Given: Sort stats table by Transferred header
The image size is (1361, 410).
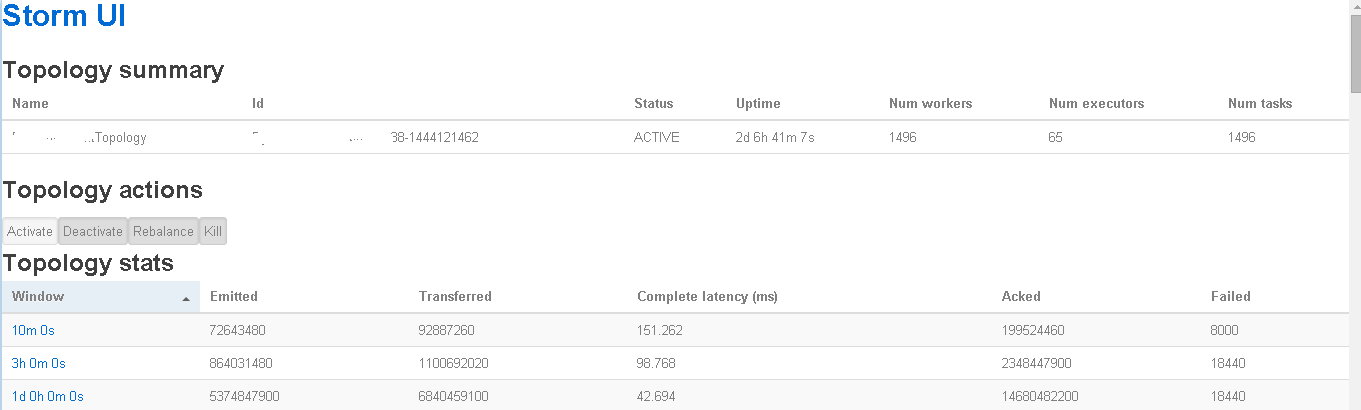Looking at the screenshot, I should pyautogui.click(x=455, y=297).
